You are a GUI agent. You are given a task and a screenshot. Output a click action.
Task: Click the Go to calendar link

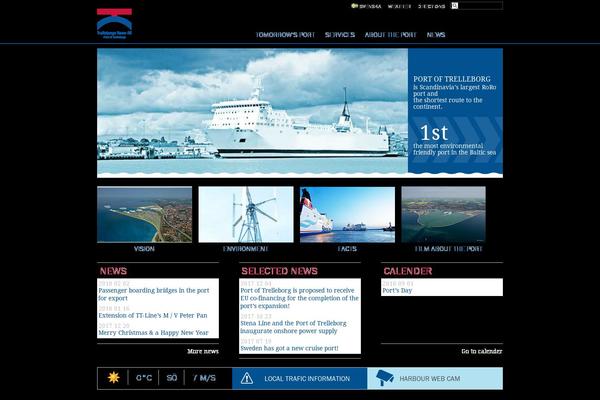coord(482,351)
